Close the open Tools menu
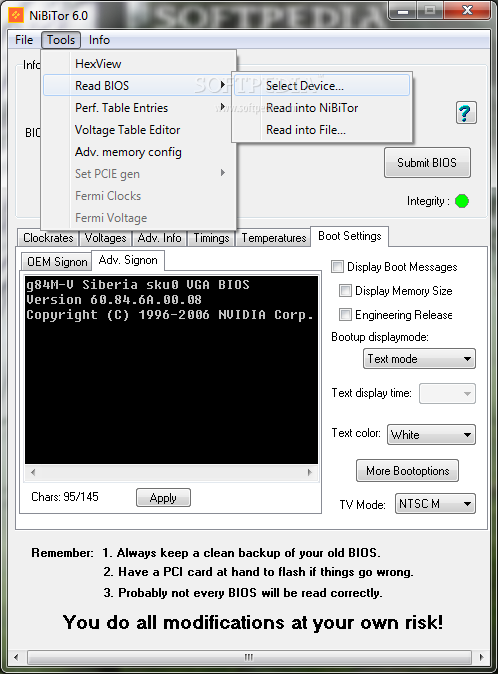 61,40
